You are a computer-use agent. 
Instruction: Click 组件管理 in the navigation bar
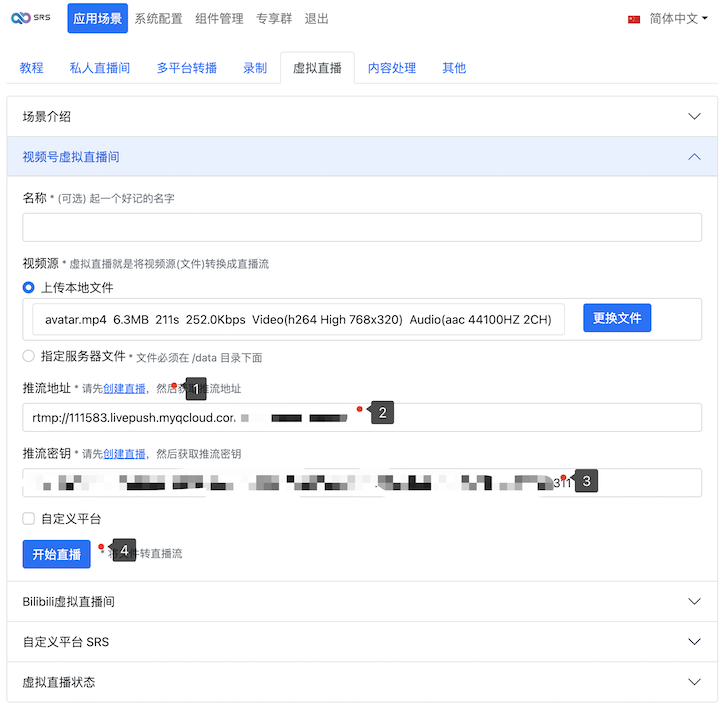pos(217,19)
